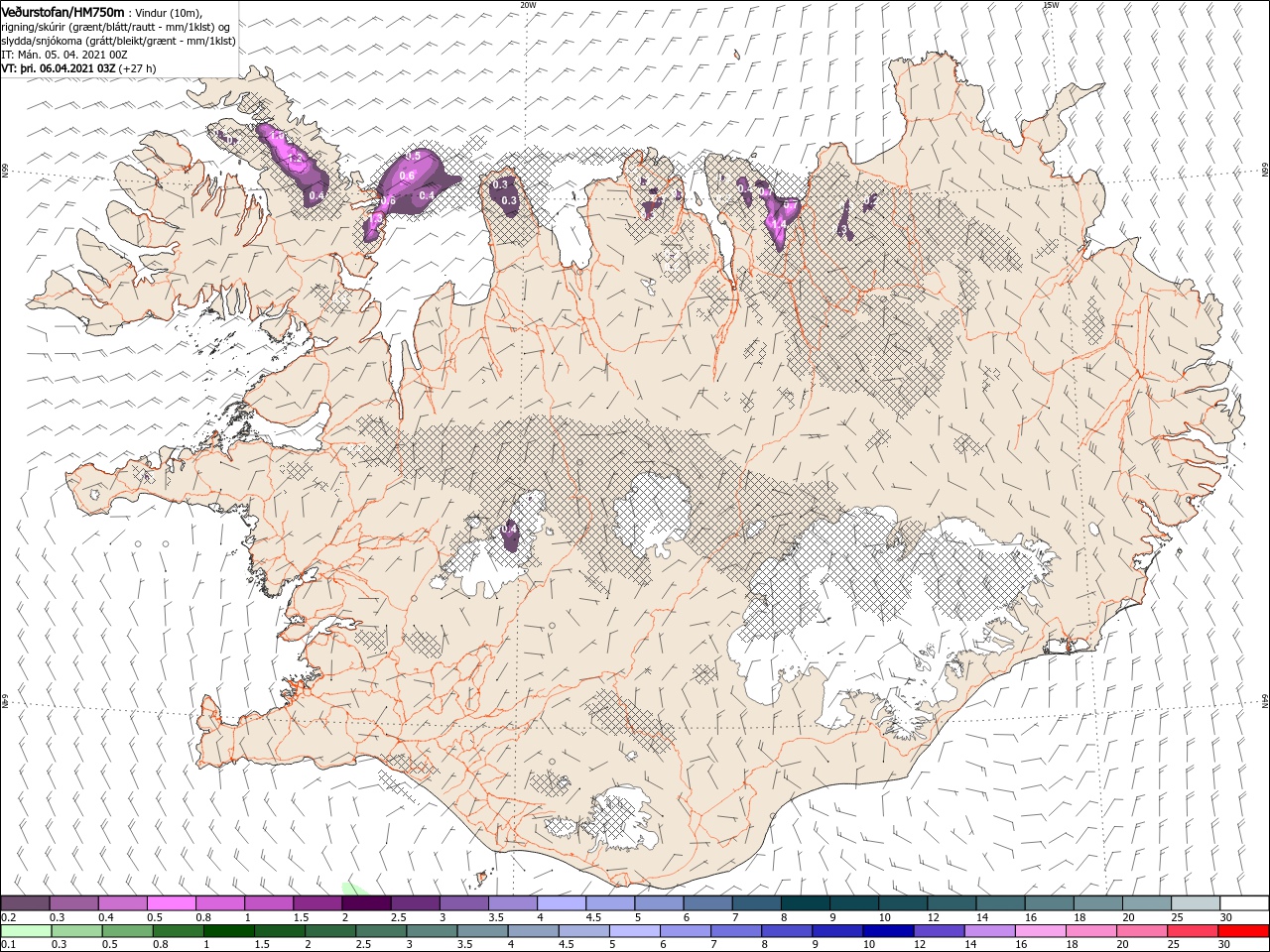Click the 'Vindur (10m),' text in header
Screen dimensions: 1270x952
point(169,13)
